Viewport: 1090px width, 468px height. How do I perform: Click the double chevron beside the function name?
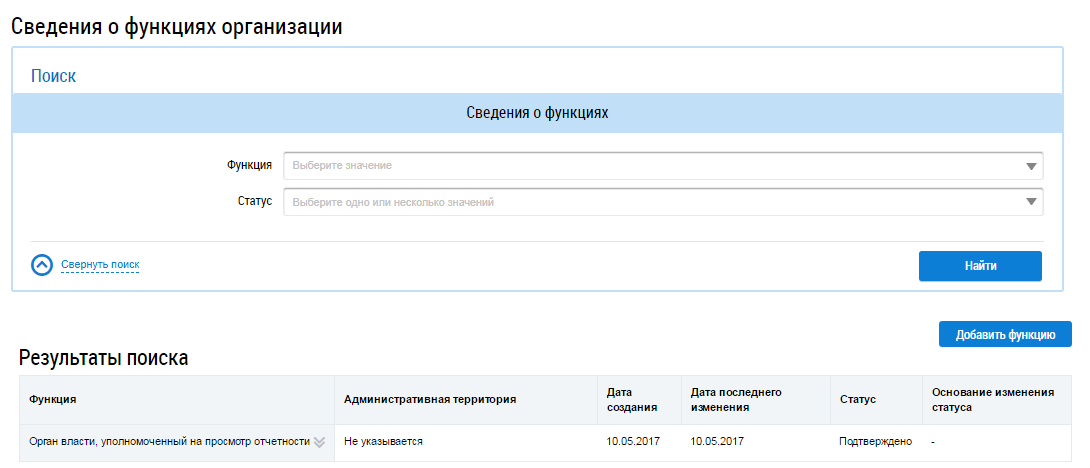[320, 441]
